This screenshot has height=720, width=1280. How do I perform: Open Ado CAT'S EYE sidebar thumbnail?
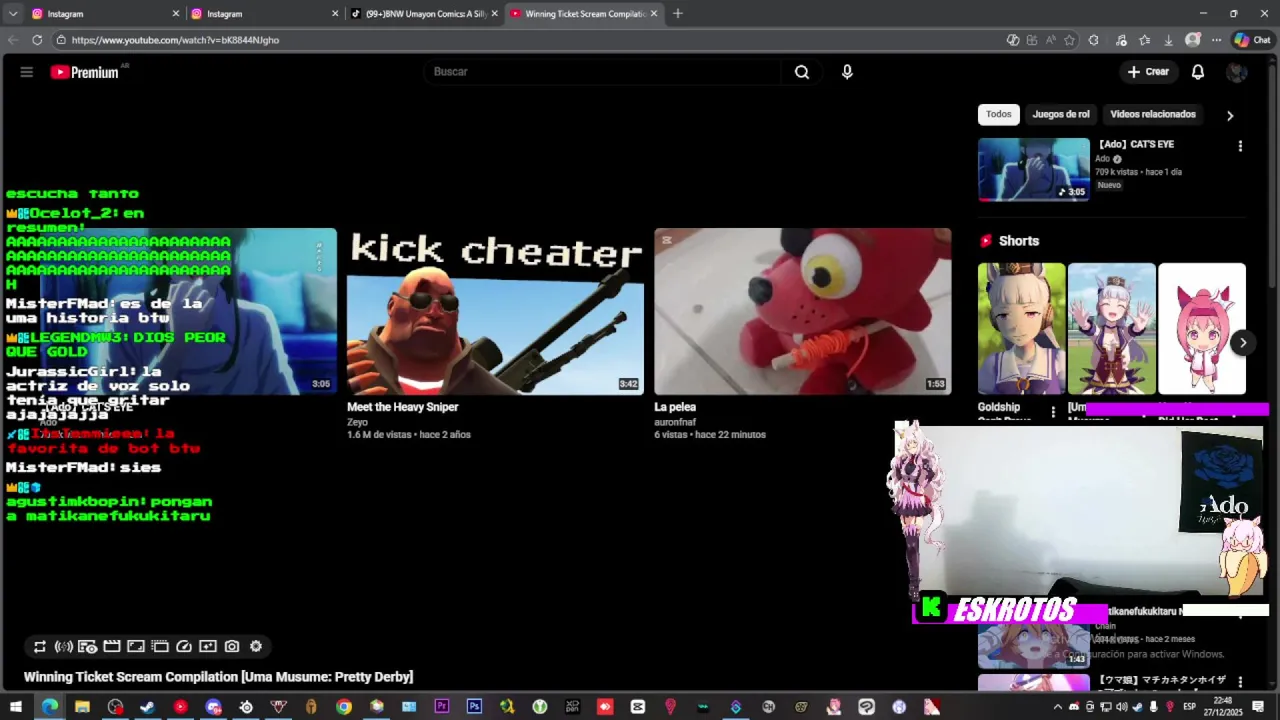tap(1034, 170)
